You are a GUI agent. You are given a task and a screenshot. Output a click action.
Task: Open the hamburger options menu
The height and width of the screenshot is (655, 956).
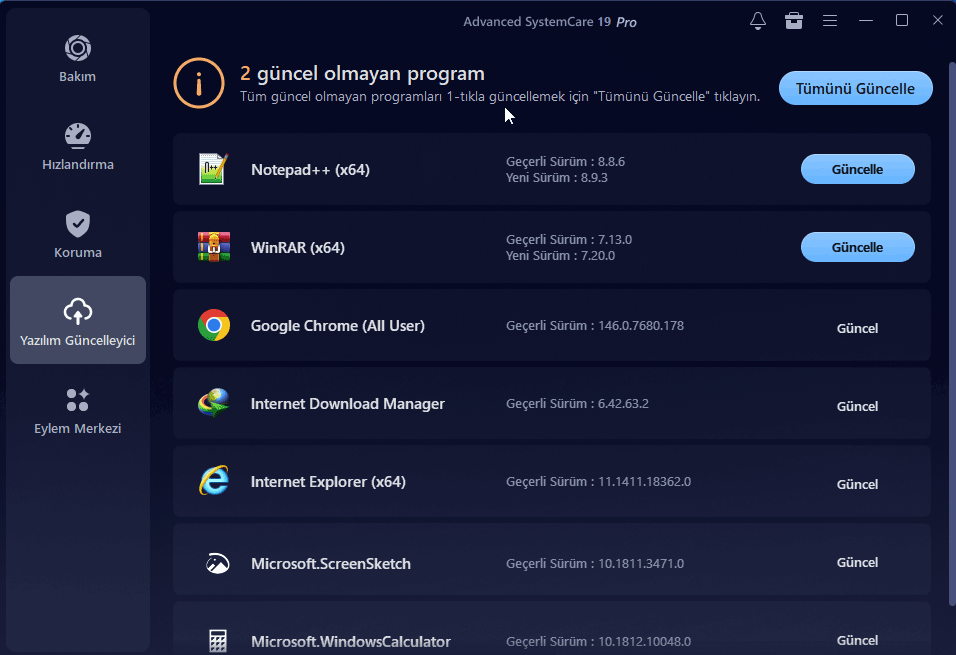tap(830, 21)
